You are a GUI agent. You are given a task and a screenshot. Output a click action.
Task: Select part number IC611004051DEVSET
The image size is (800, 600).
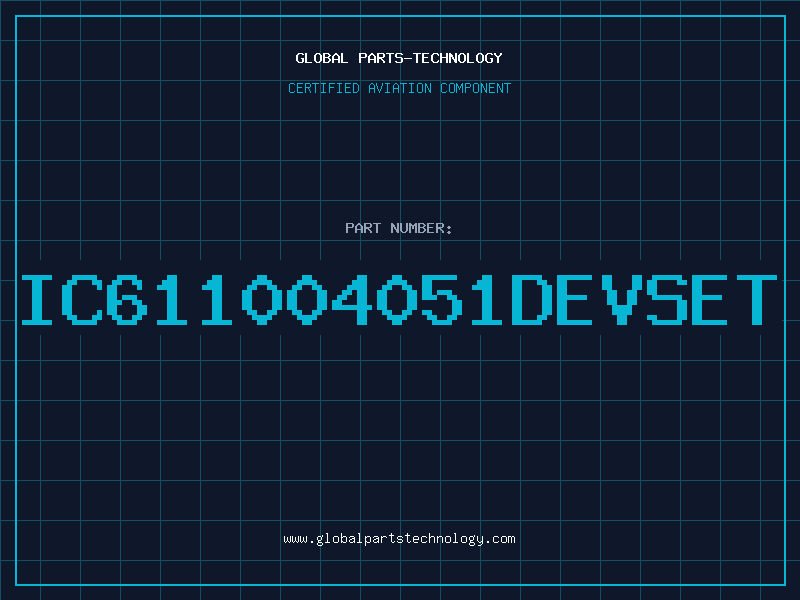[x=399, y=299]
